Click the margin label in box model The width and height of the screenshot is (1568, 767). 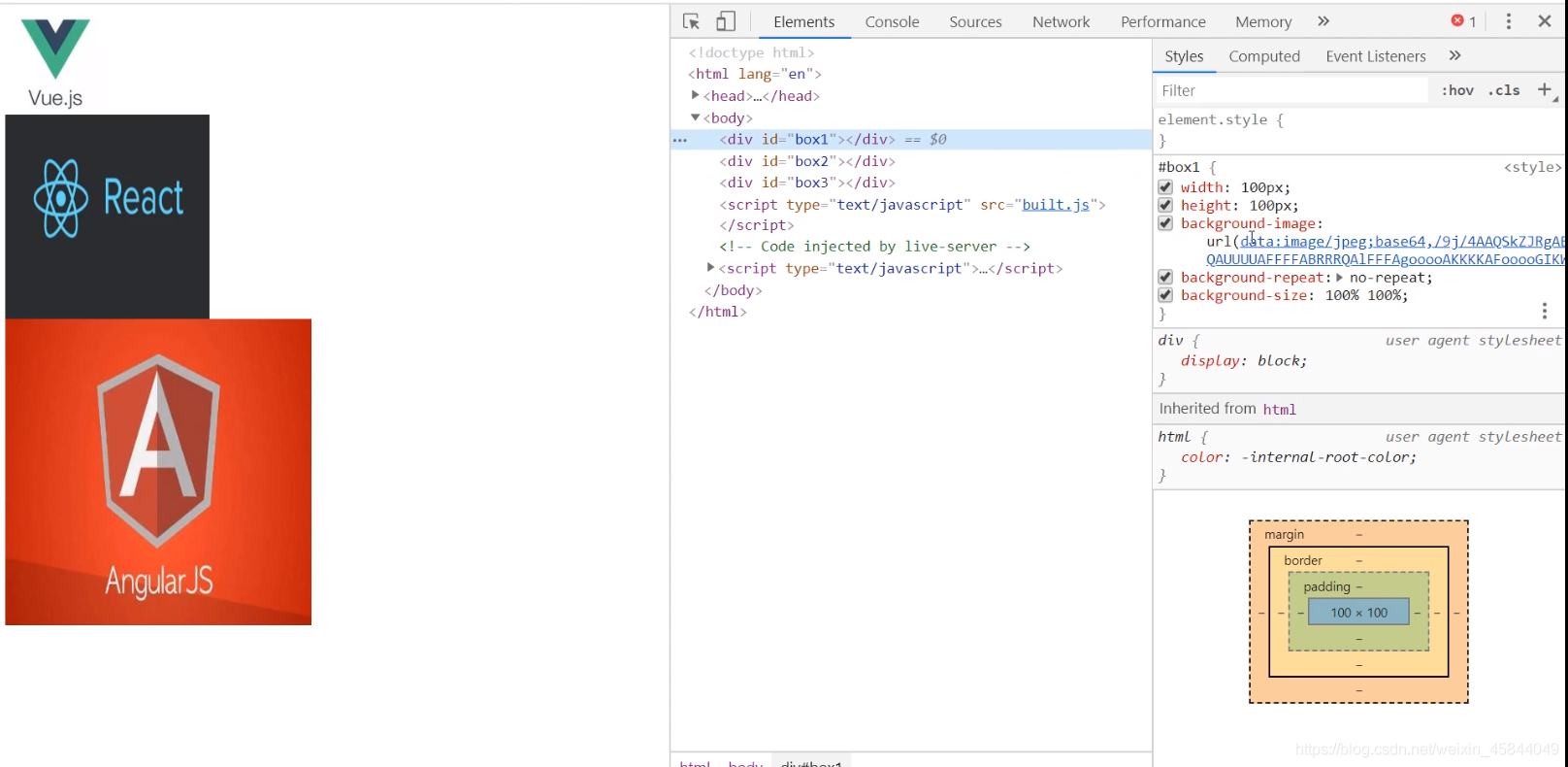click(1284, 535)
